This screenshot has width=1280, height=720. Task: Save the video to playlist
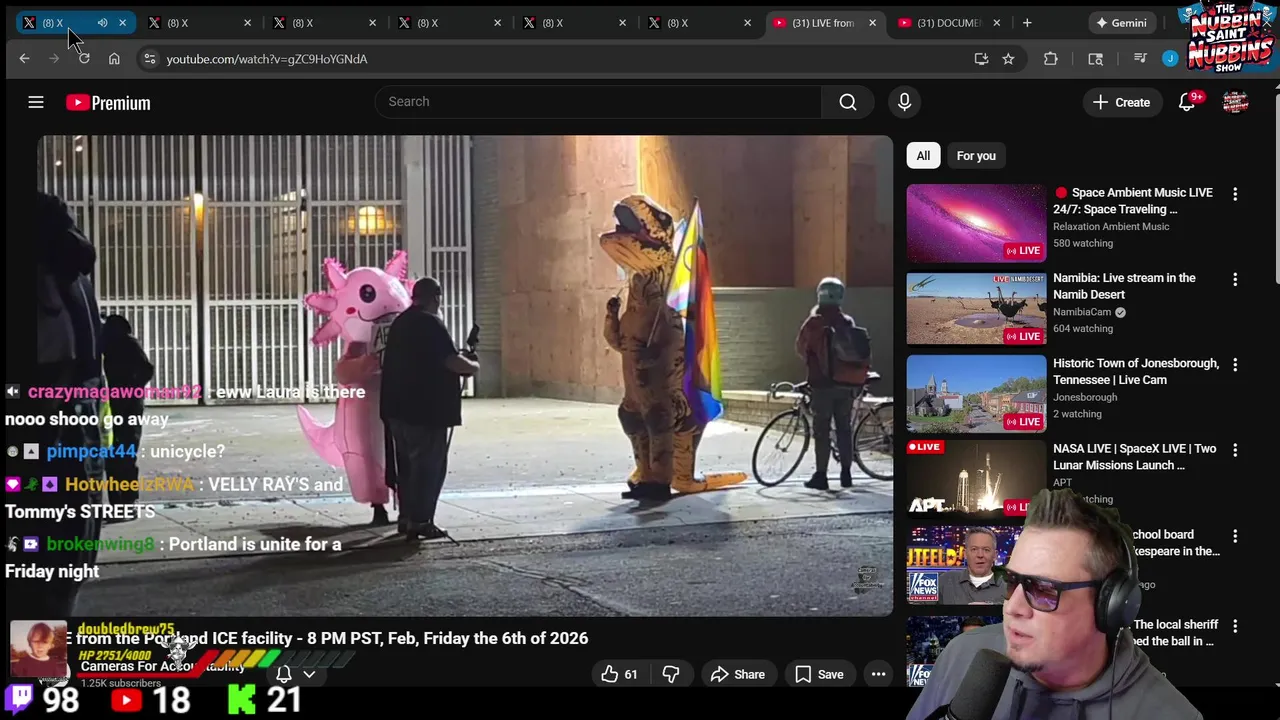[x=819, y=674]
